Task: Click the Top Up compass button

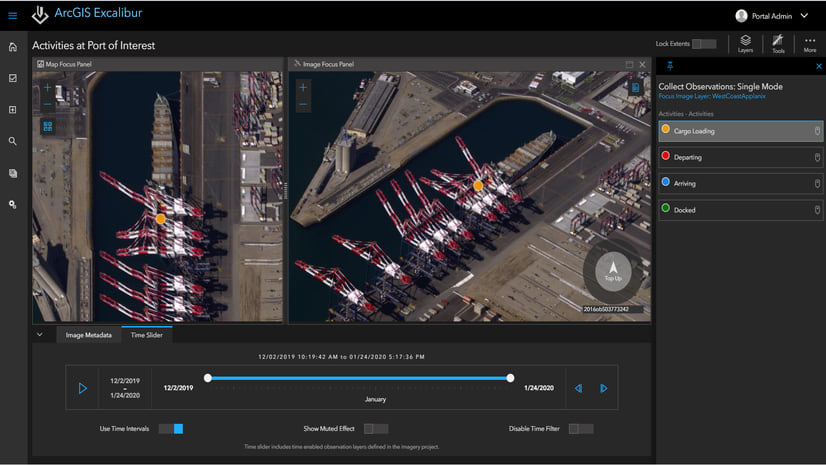Action: (x=612, y=271)
